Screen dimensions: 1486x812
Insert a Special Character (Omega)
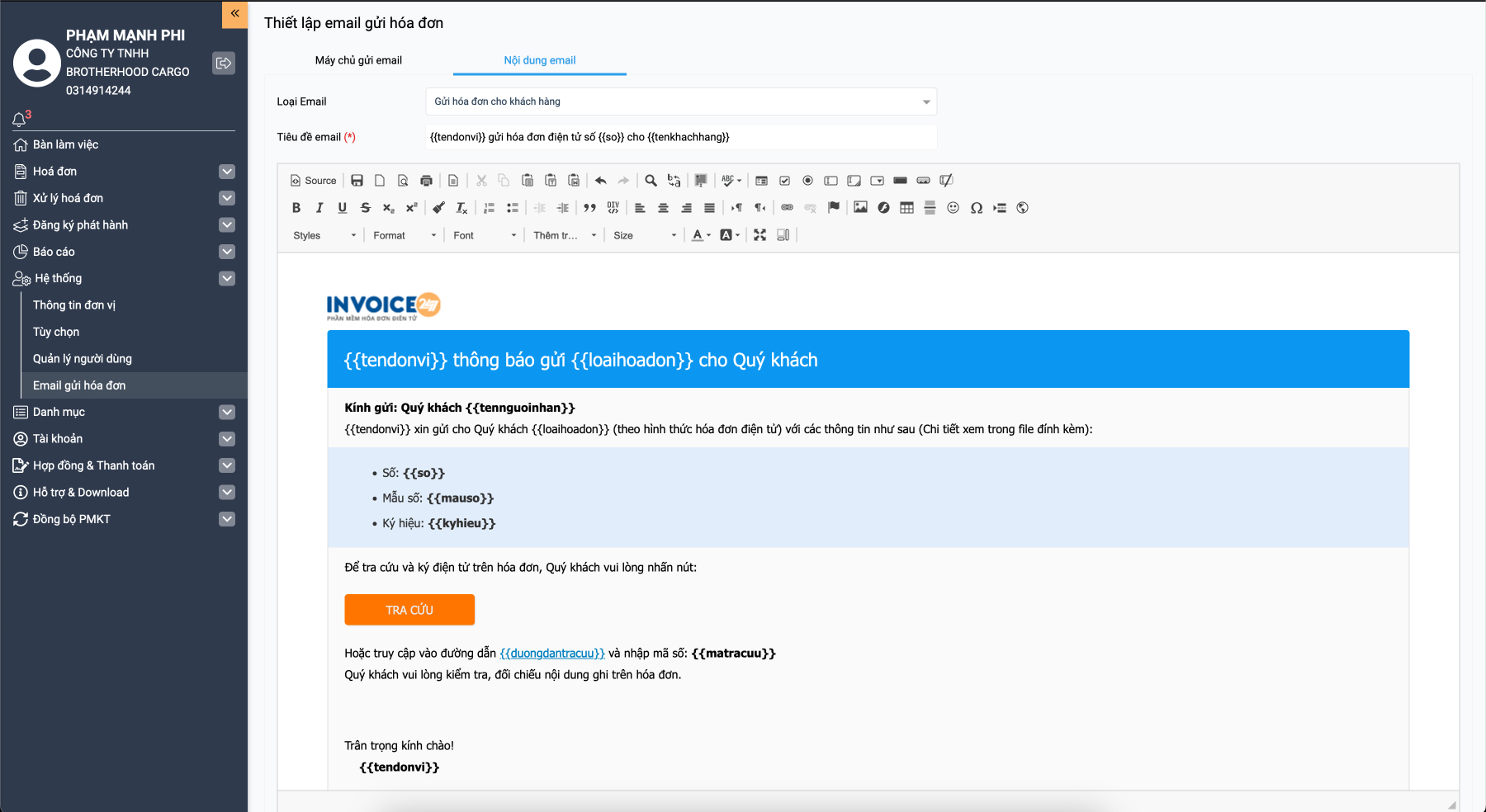tap(976, 208)
